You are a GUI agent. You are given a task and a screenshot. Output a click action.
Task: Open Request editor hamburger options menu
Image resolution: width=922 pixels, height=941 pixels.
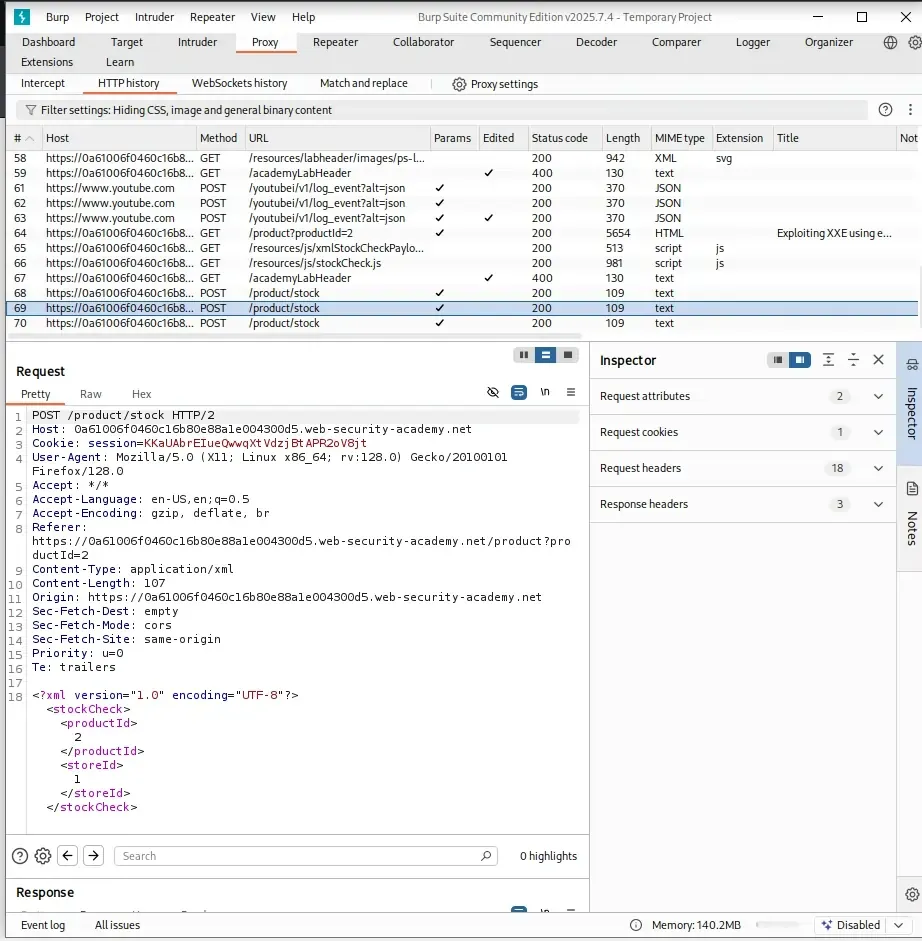571,393
